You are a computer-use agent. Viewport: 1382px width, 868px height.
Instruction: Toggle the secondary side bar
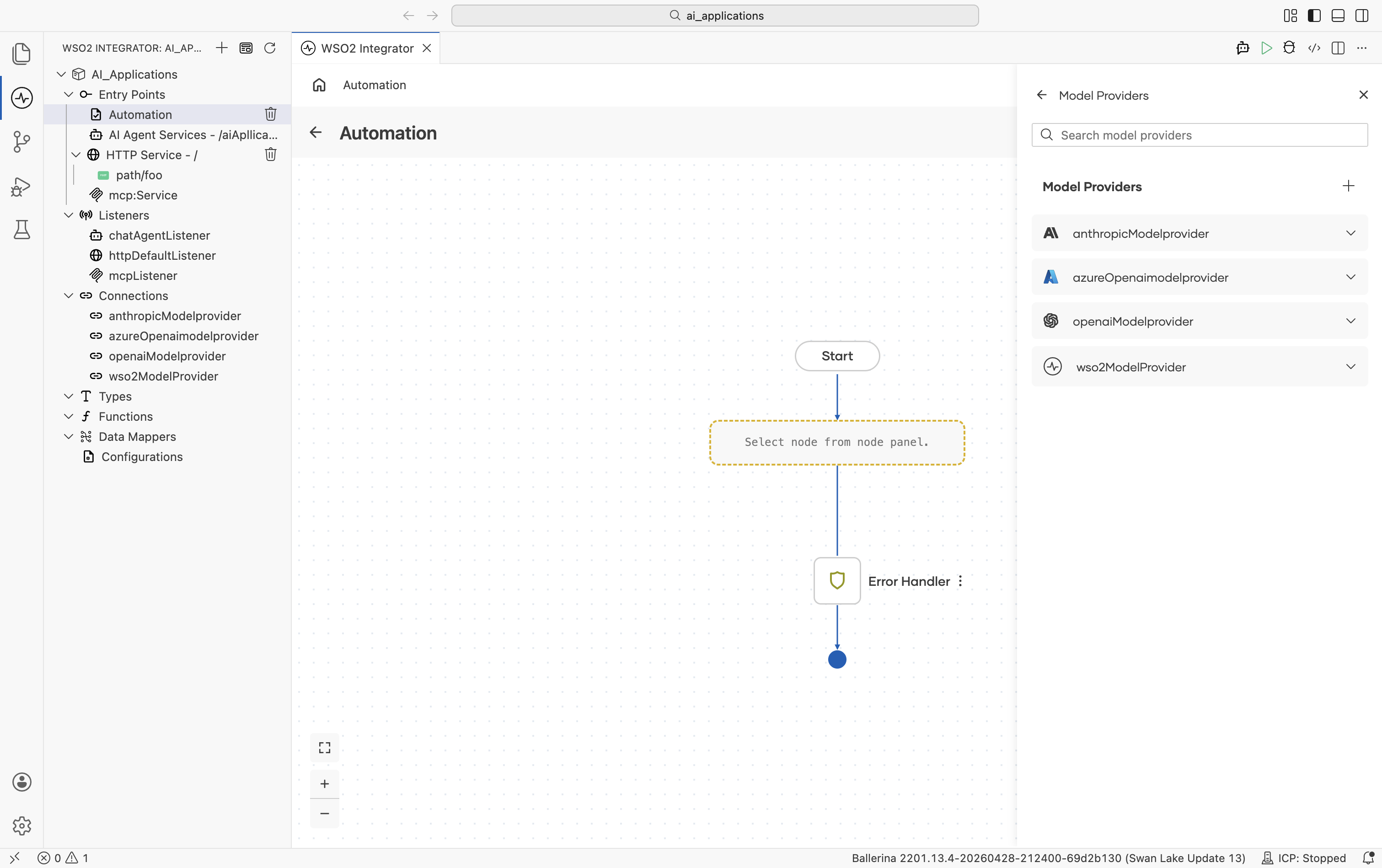[x=1362, y=16]
